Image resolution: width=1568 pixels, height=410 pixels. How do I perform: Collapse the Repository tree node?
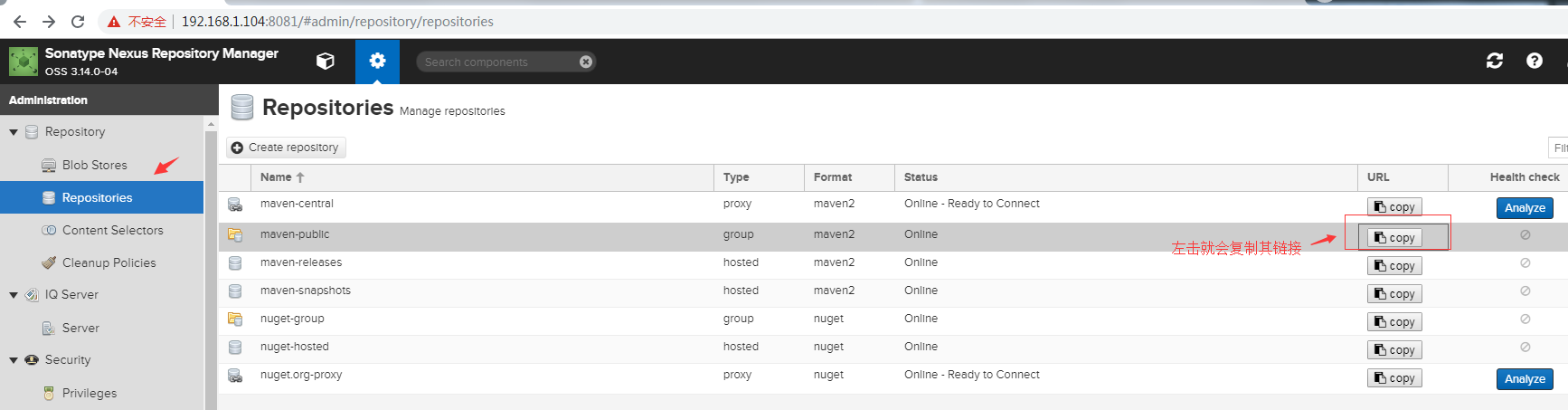[x=14, y=132]
